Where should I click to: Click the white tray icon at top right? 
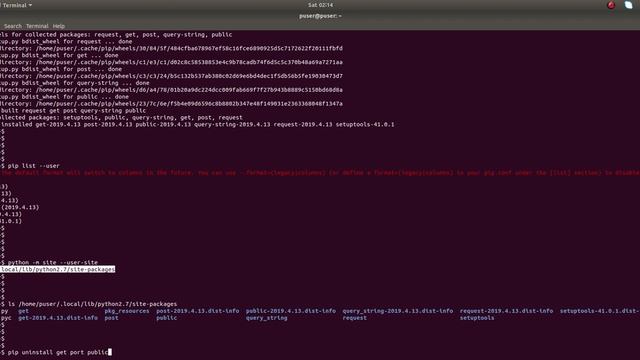[x=629, y=5]
